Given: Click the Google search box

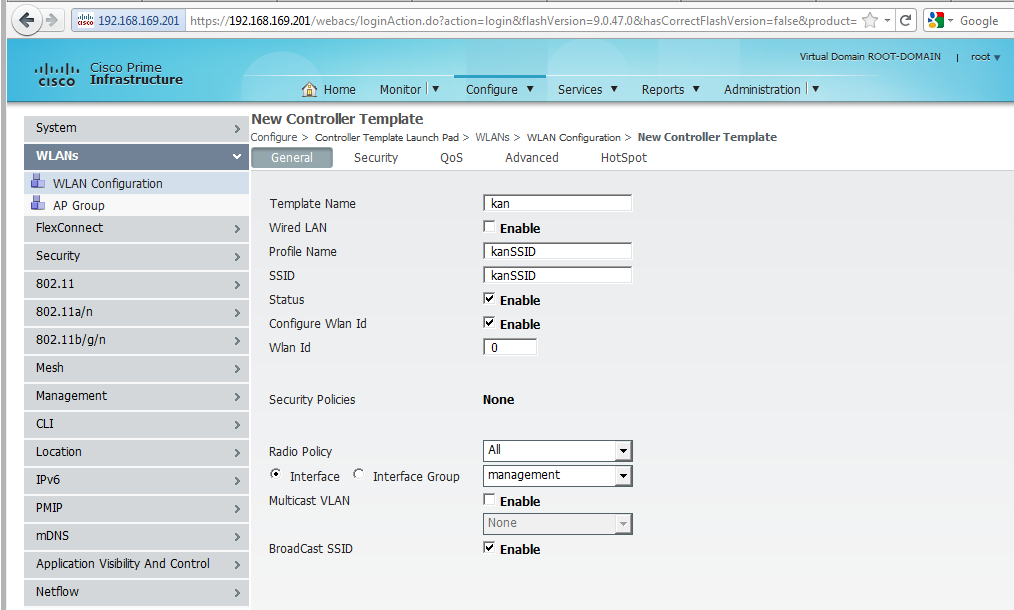Looking at the screenshot, I should click(x=982, y=21).
